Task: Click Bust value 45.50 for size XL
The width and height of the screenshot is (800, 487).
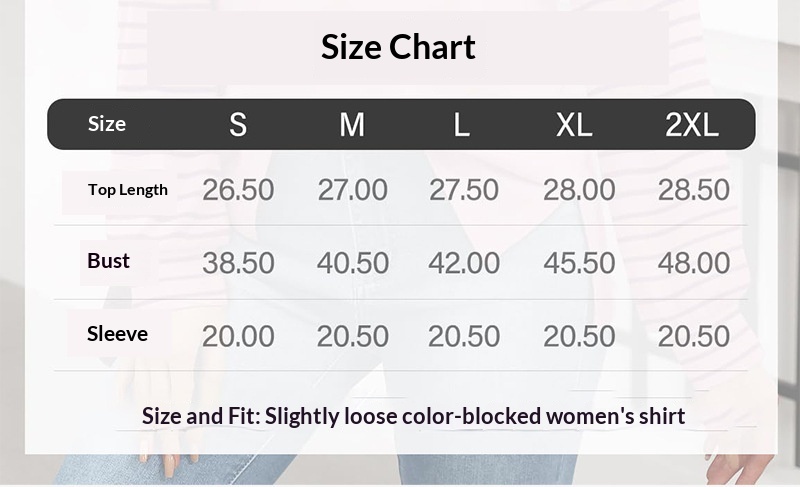Action: (579, 263)
